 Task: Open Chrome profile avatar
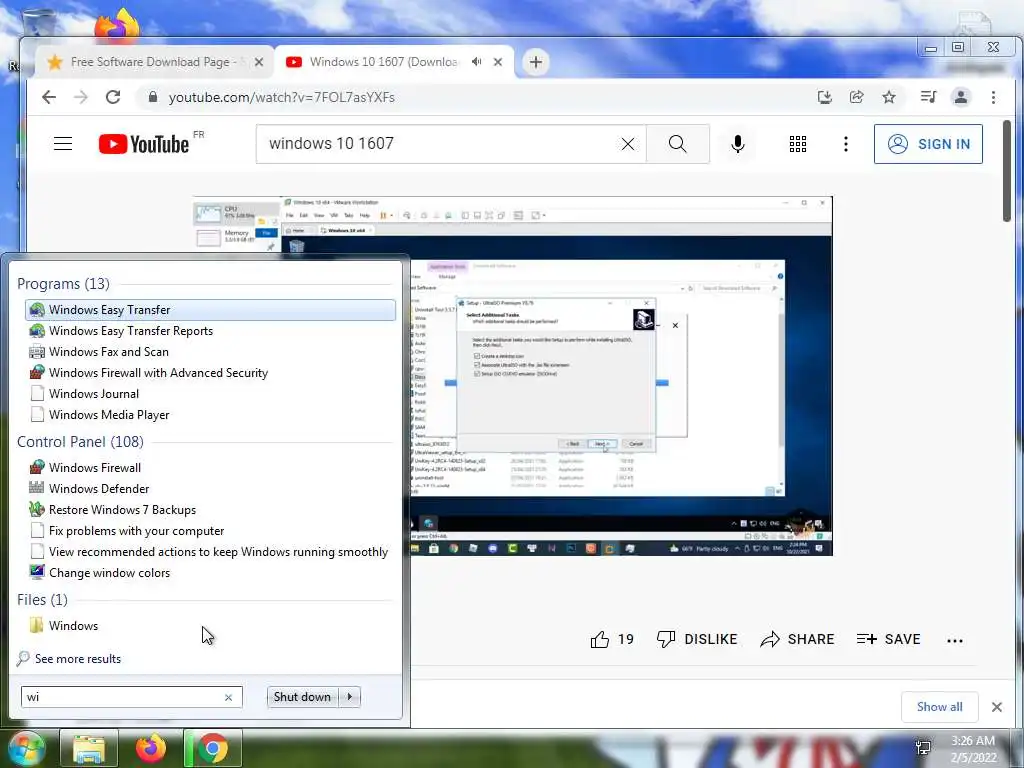pyautogui.click(x=961, y=97)
